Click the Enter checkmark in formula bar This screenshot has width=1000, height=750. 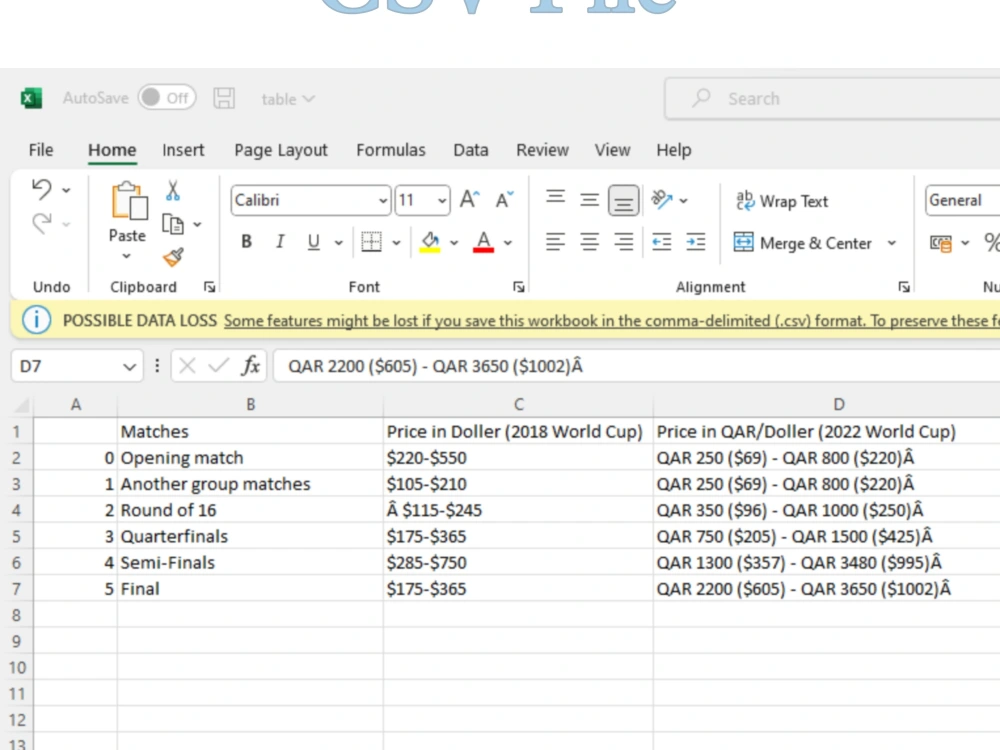pos(218,365)
